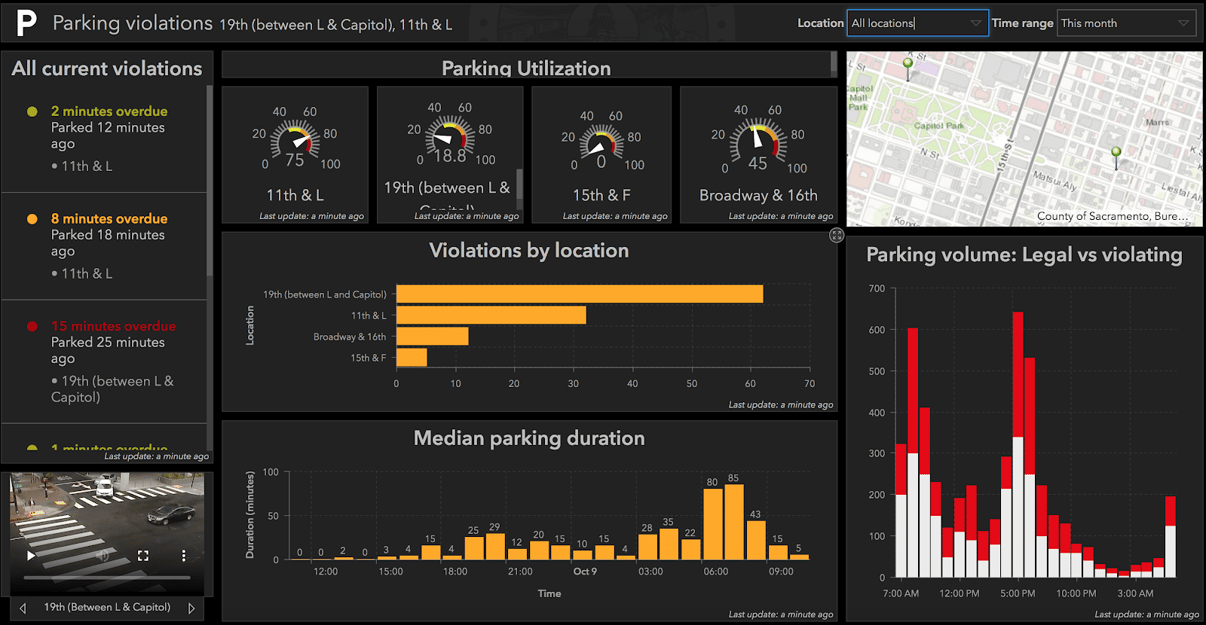Mute the video feed audio

103,556
